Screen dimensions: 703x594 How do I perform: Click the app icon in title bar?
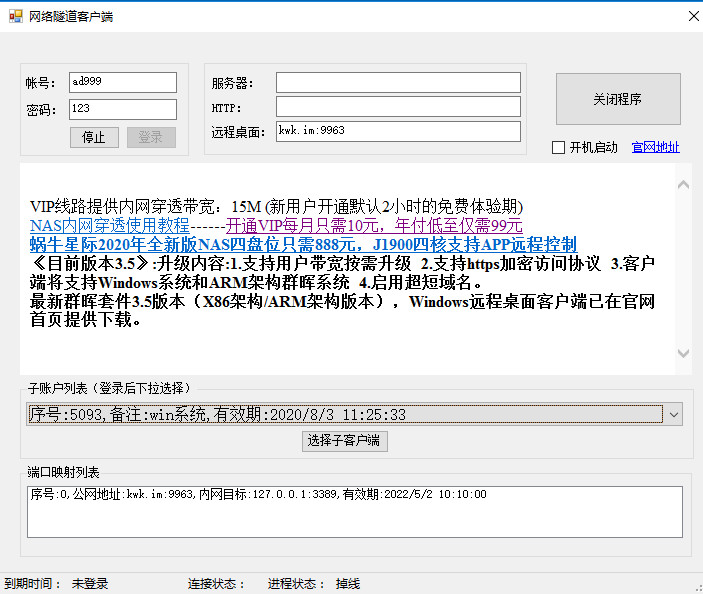[15, 16]
